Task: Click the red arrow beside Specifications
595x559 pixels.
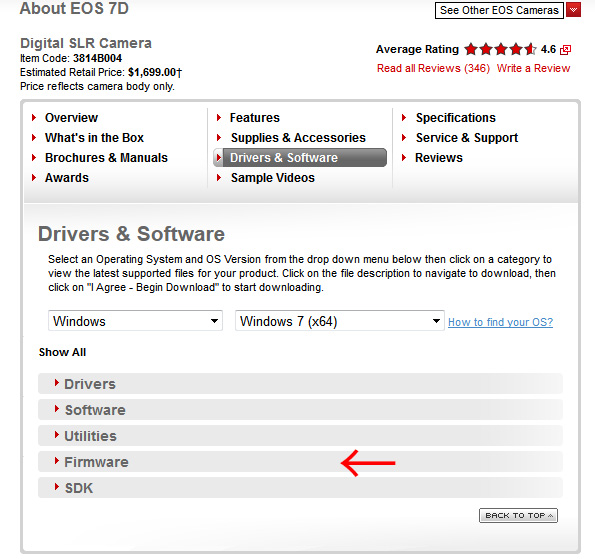Action: click(x=404, y=118)
